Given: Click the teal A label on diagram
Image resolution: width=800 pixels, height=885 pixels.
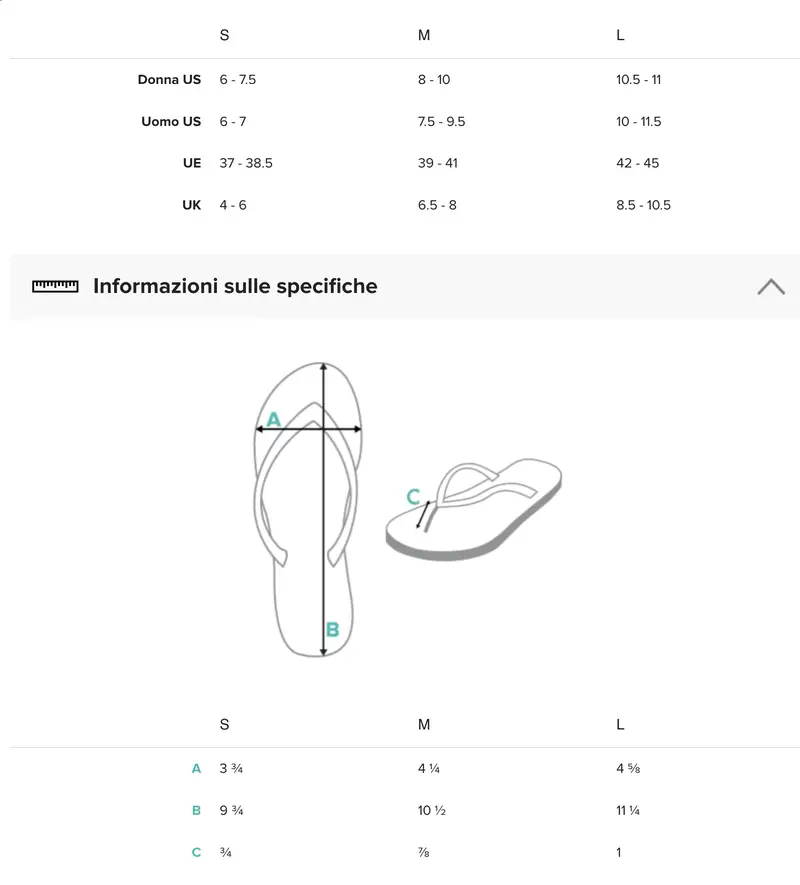Looking at the screenshot, I should point(273,420).
